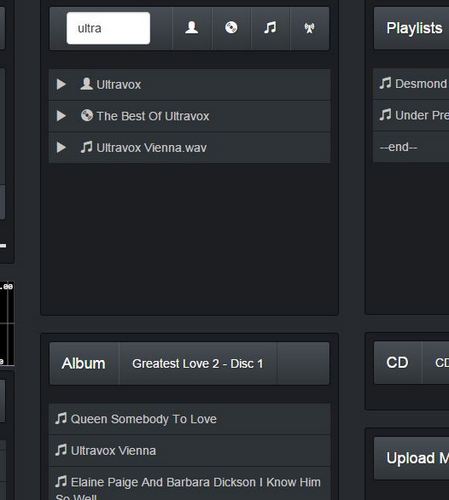Viewport: 449px width, 500px height.
Task: Open the Playlists panel header
Action: (x=414, y=28)
